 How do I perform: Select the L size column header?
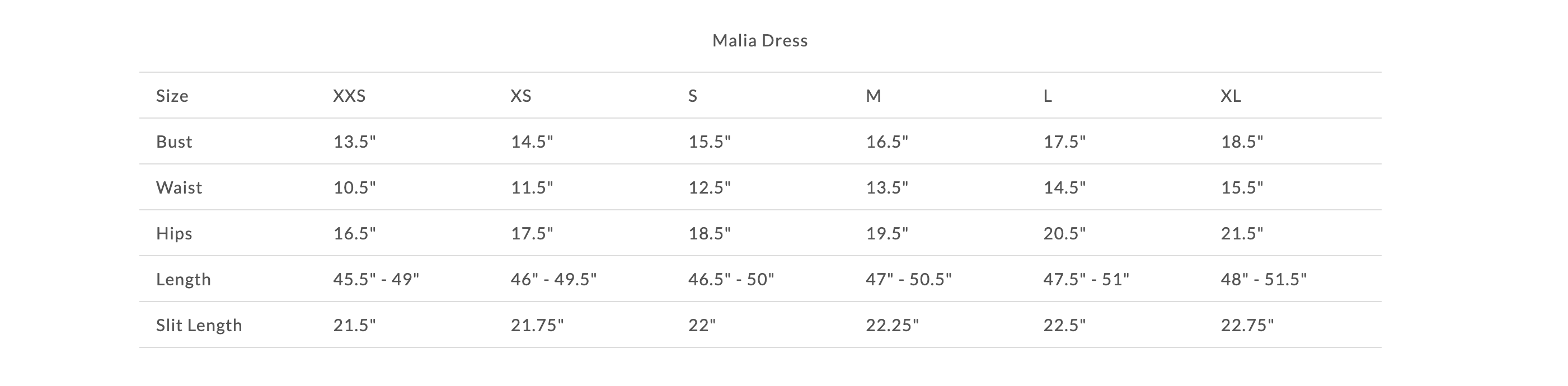pyautogui.click(x=1048, y=96)
